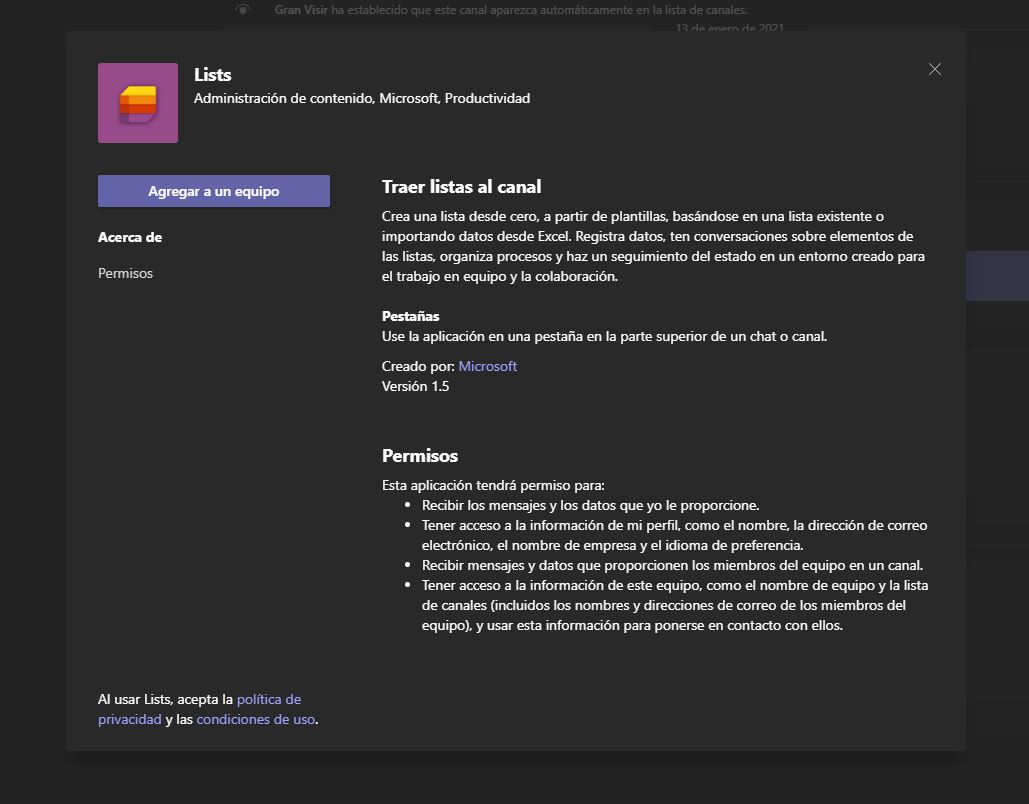Viewport: 1029px width, 804px height.
Task: Select the Acerca de section
Action: click(x=130, y=238)
